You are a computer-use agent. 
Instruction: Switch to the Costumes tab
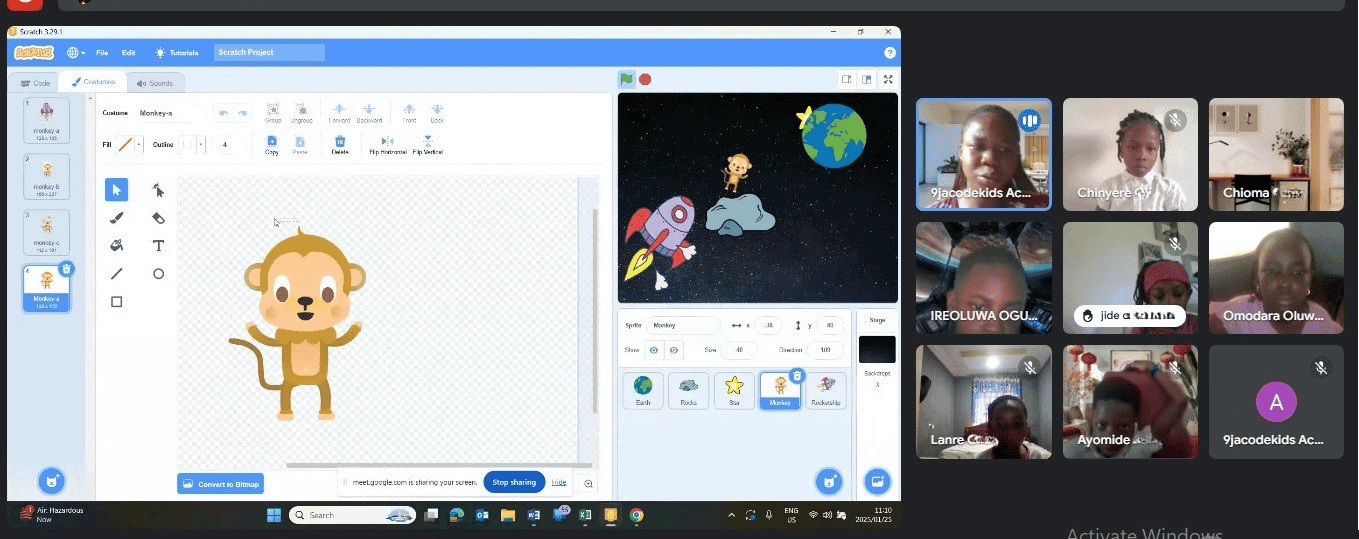click(94, 82)
